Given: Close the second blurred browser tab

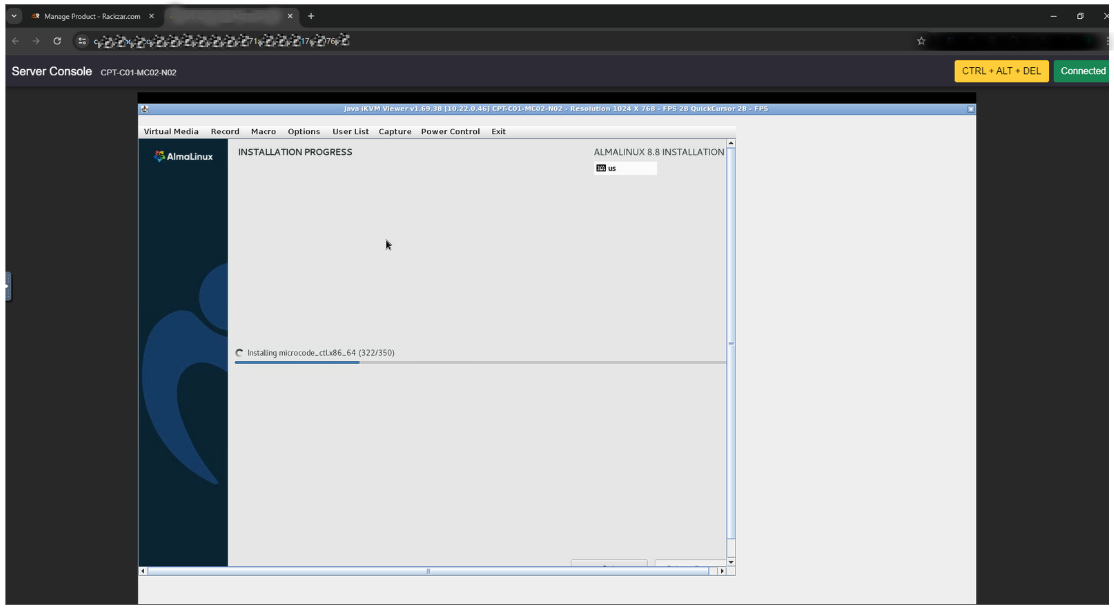Looking at the screenshot, I should pos(290,16).
